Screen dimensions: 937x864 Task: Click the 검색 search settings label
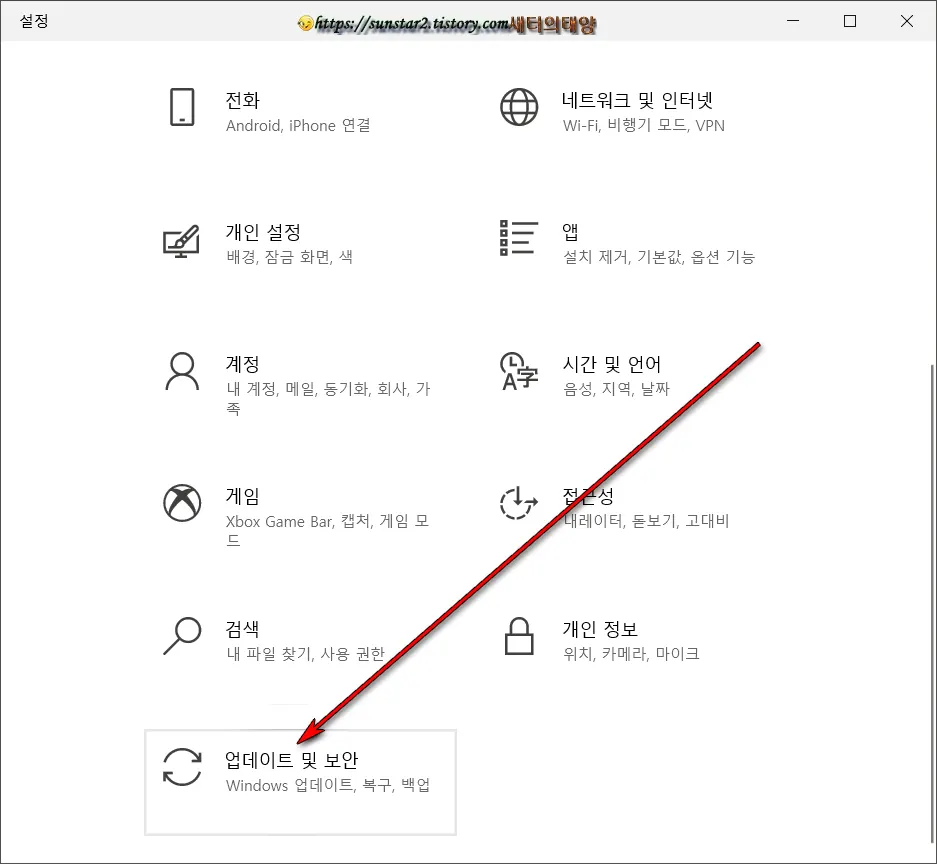point(243,627)
